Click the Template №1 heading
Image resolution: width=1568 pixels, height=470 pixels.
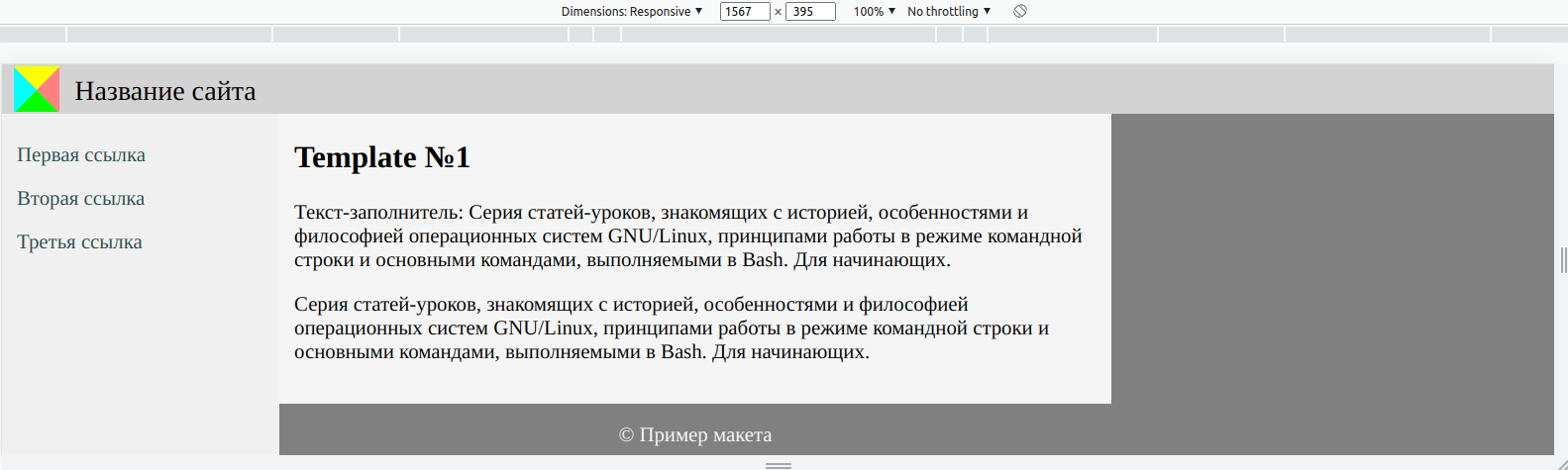click(381, 157)
